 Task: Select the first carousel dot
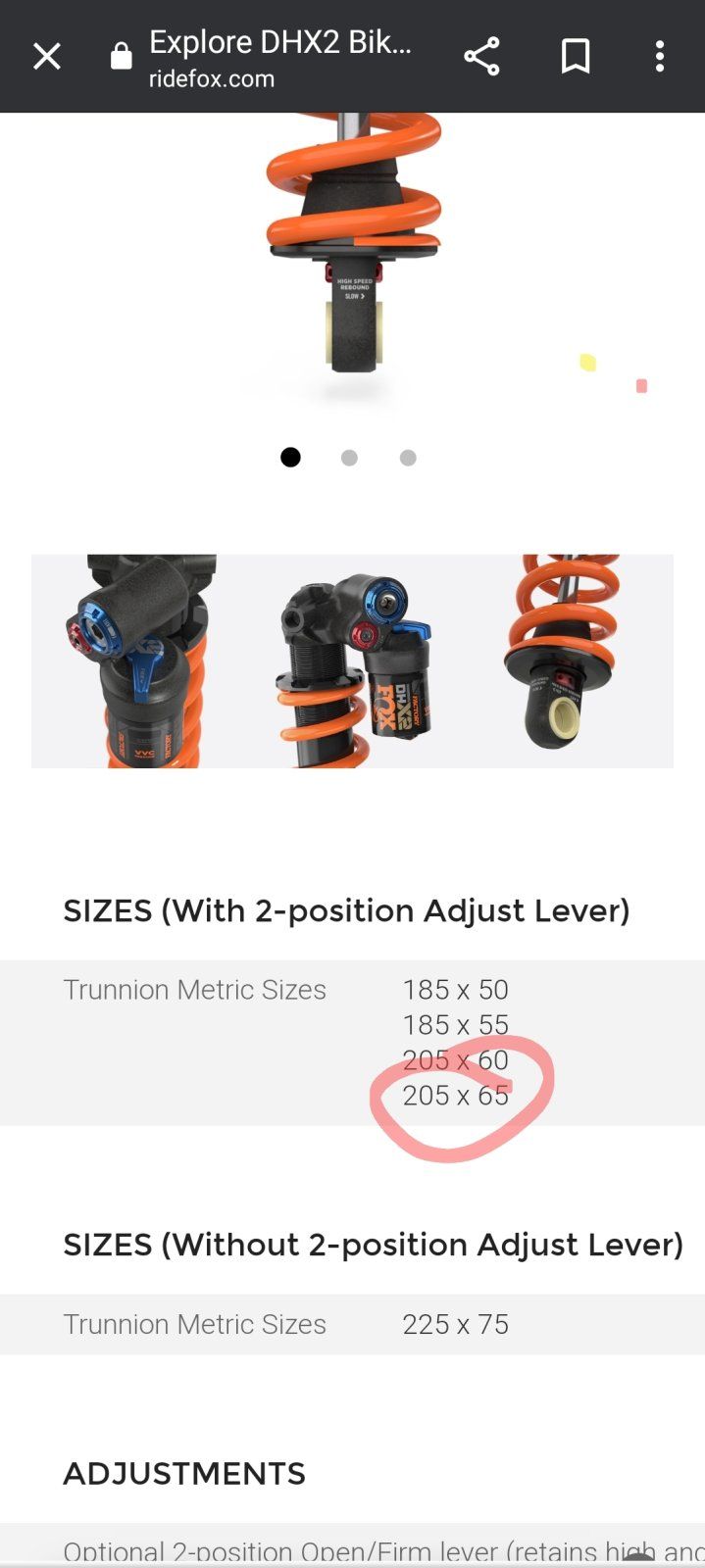pos(290,458)
